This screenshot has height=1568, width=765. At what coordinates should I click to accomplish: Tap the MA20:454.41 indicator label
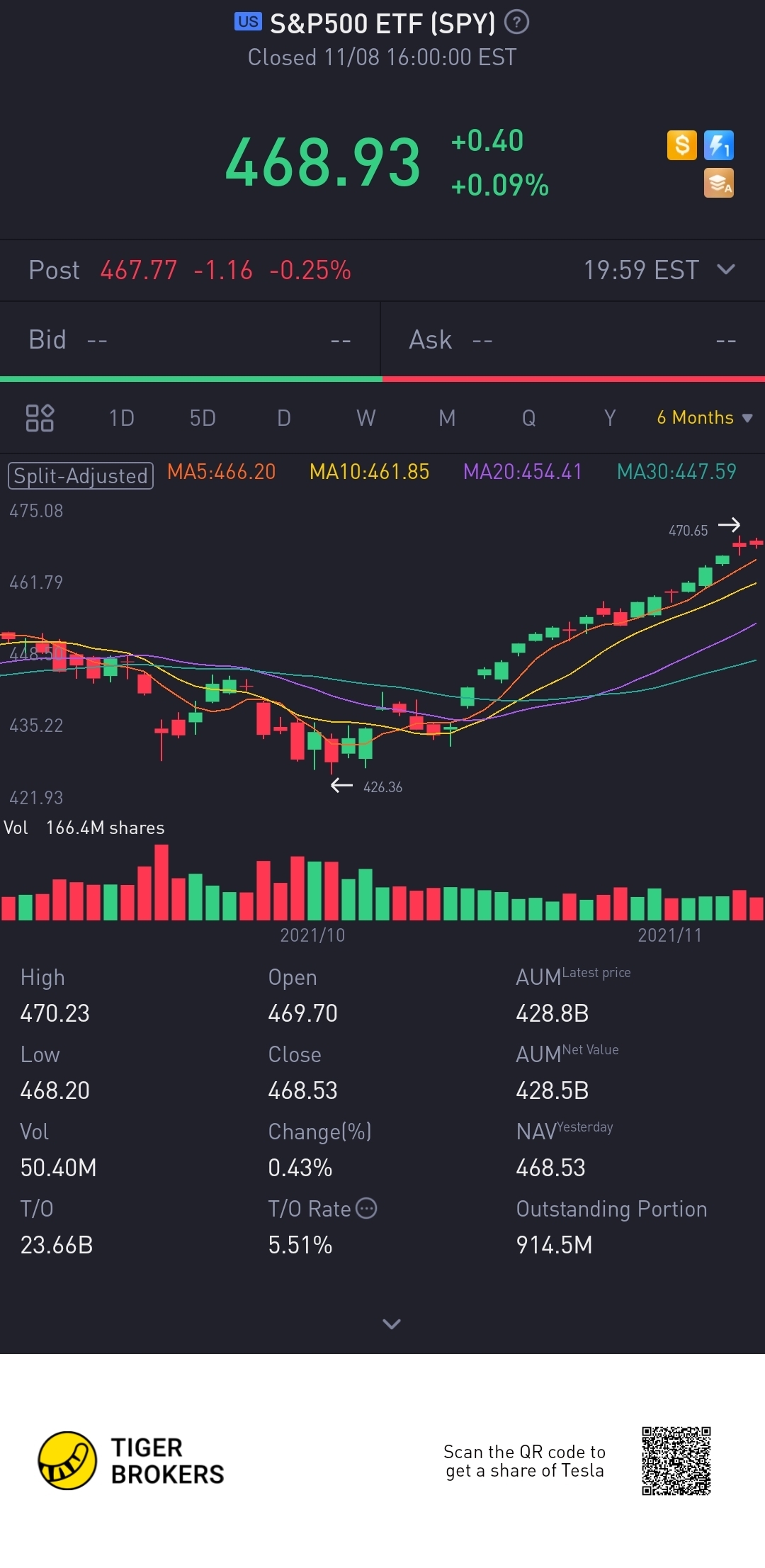click(x=522, y=472)
